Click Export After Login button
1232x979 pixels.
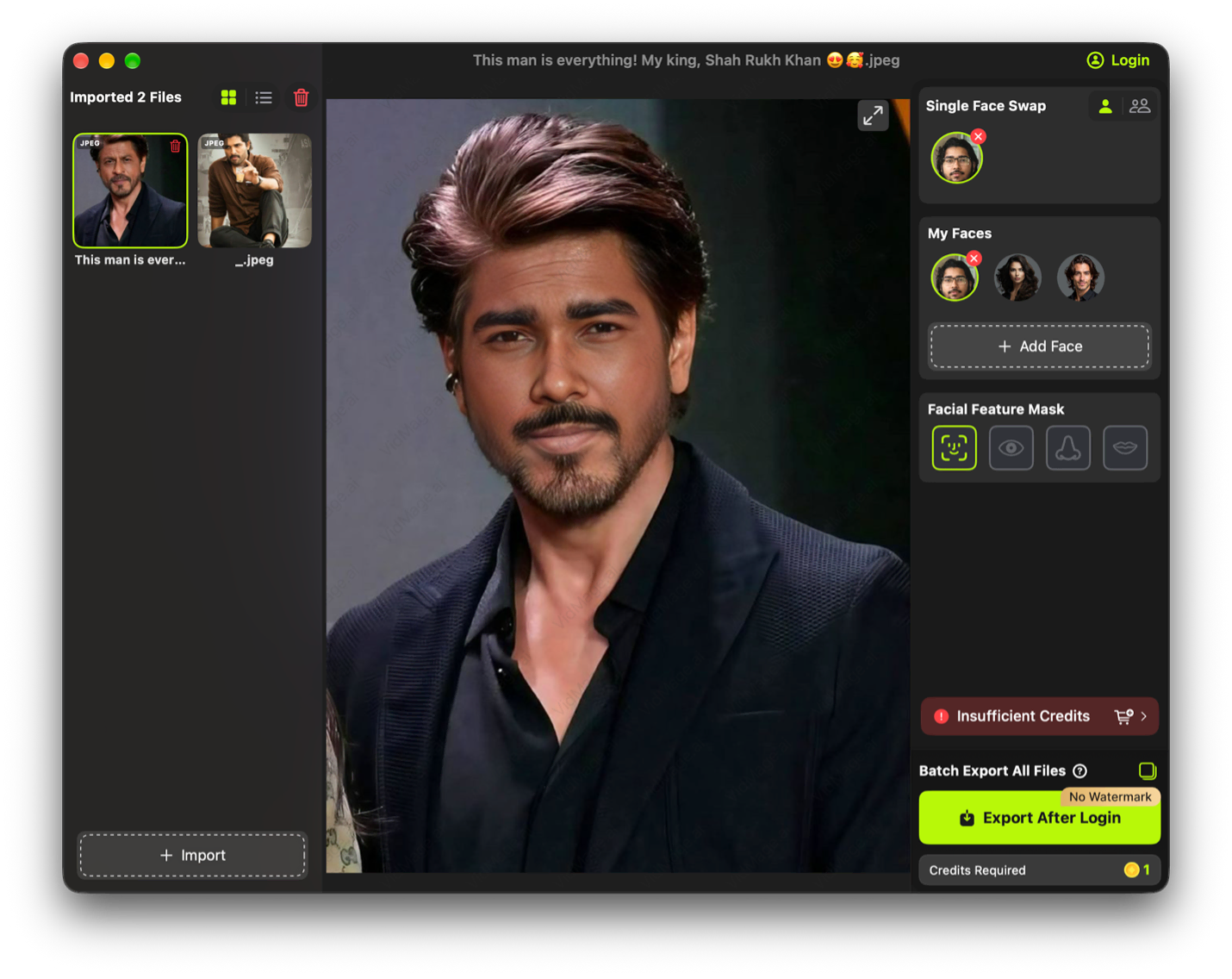(x=1039, y=817)
